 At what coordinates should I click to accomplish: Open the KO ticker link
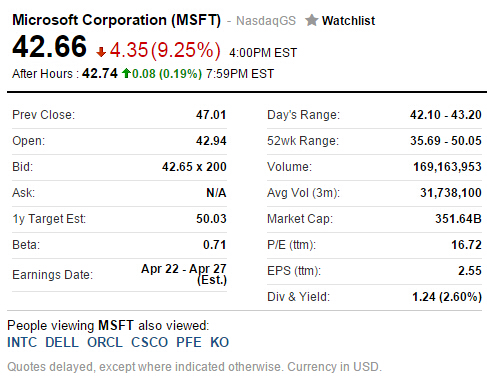220,342
